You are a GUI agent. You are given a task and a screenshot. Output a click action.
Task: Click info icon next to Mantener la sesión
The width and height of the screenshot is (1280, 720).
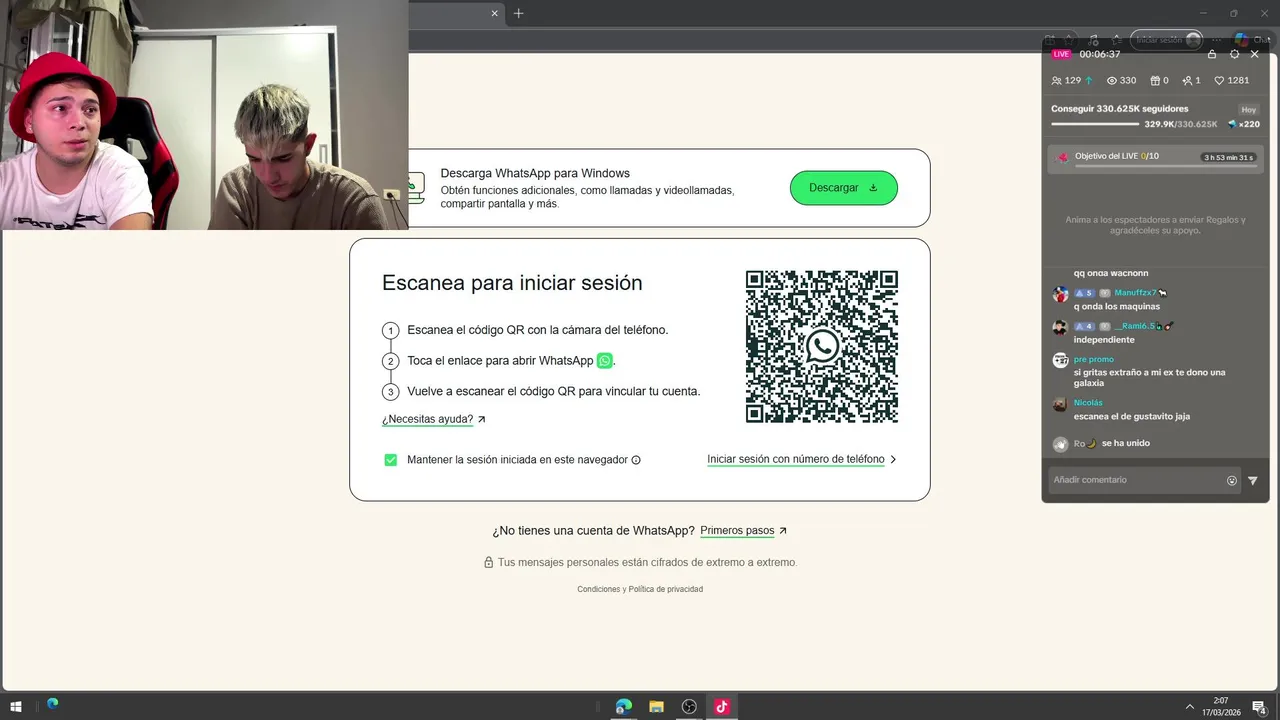pos(636,460)
